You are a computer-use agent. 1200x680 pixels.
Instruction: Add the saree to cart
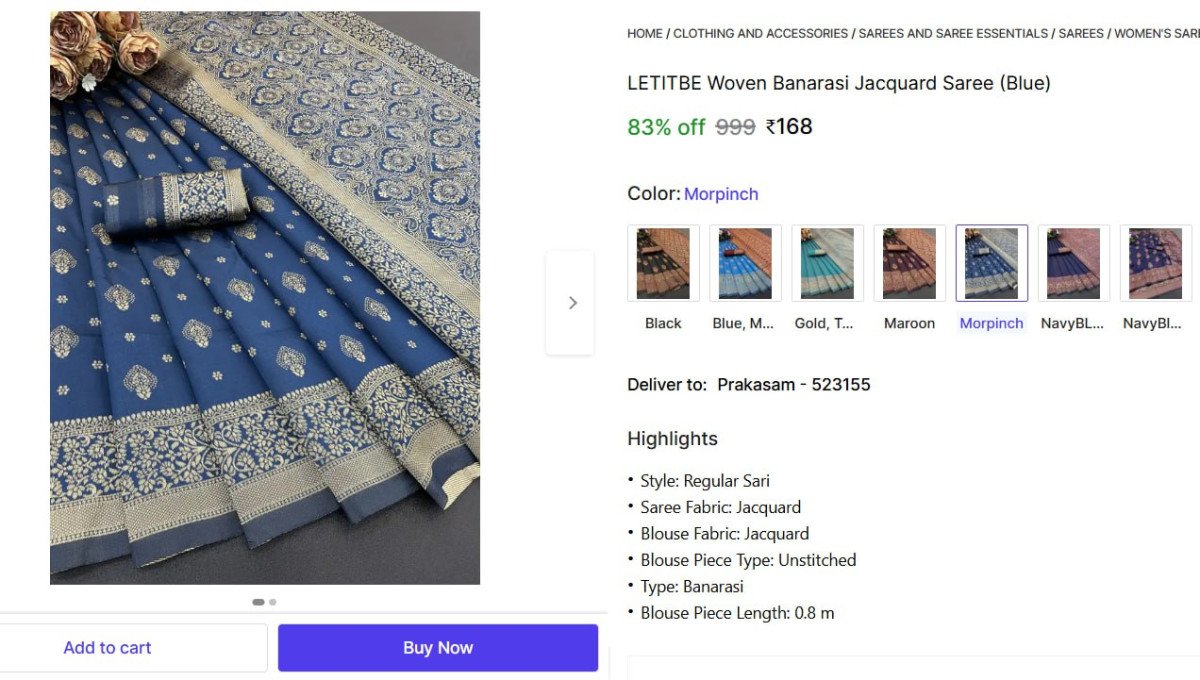pos(108,648)
